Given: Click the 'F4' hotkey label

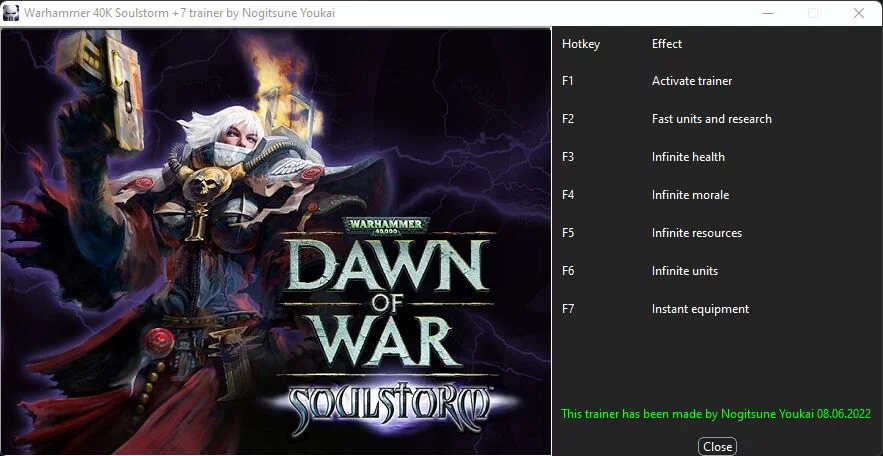Looking at the screenshot, I should pos(568,195).
